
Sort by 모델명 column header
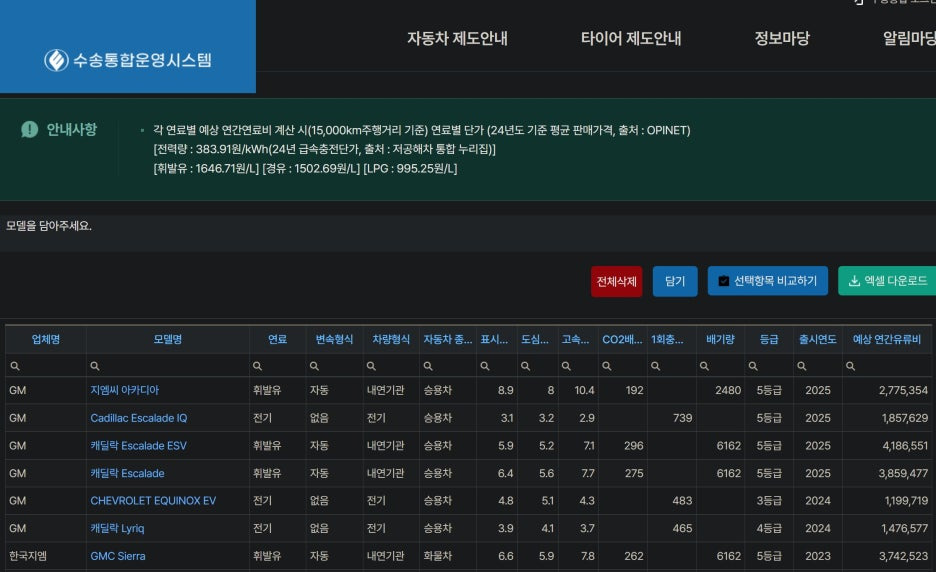pos(168,339)
